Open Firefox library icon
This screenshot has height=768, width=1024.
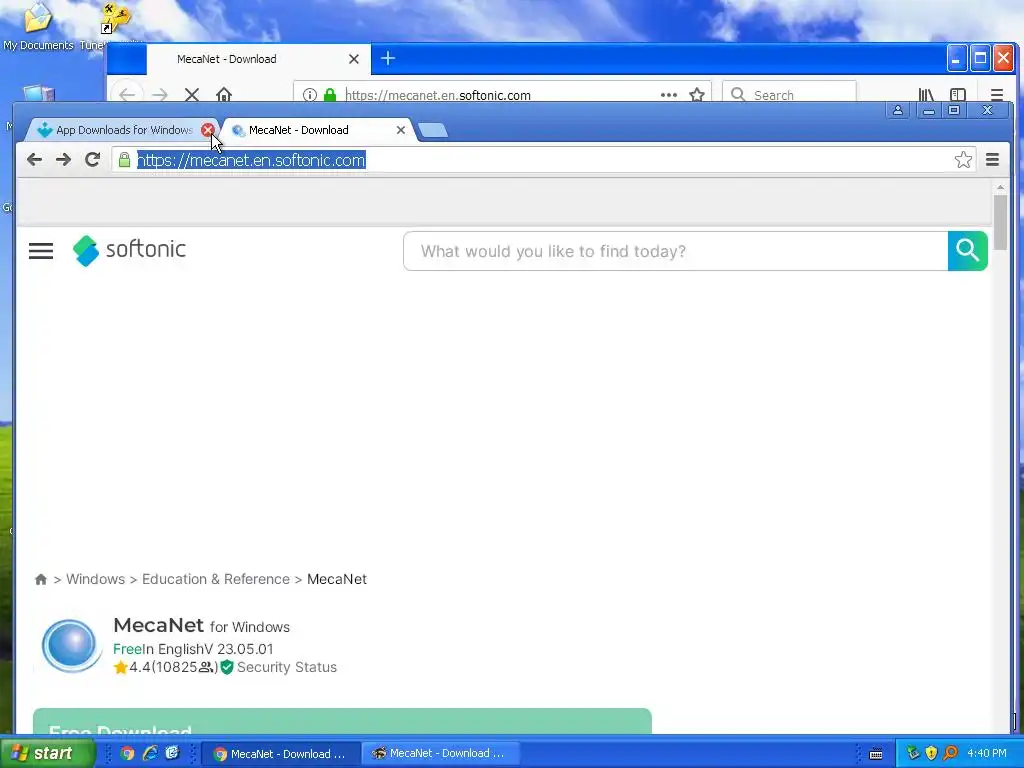(926, 95)
